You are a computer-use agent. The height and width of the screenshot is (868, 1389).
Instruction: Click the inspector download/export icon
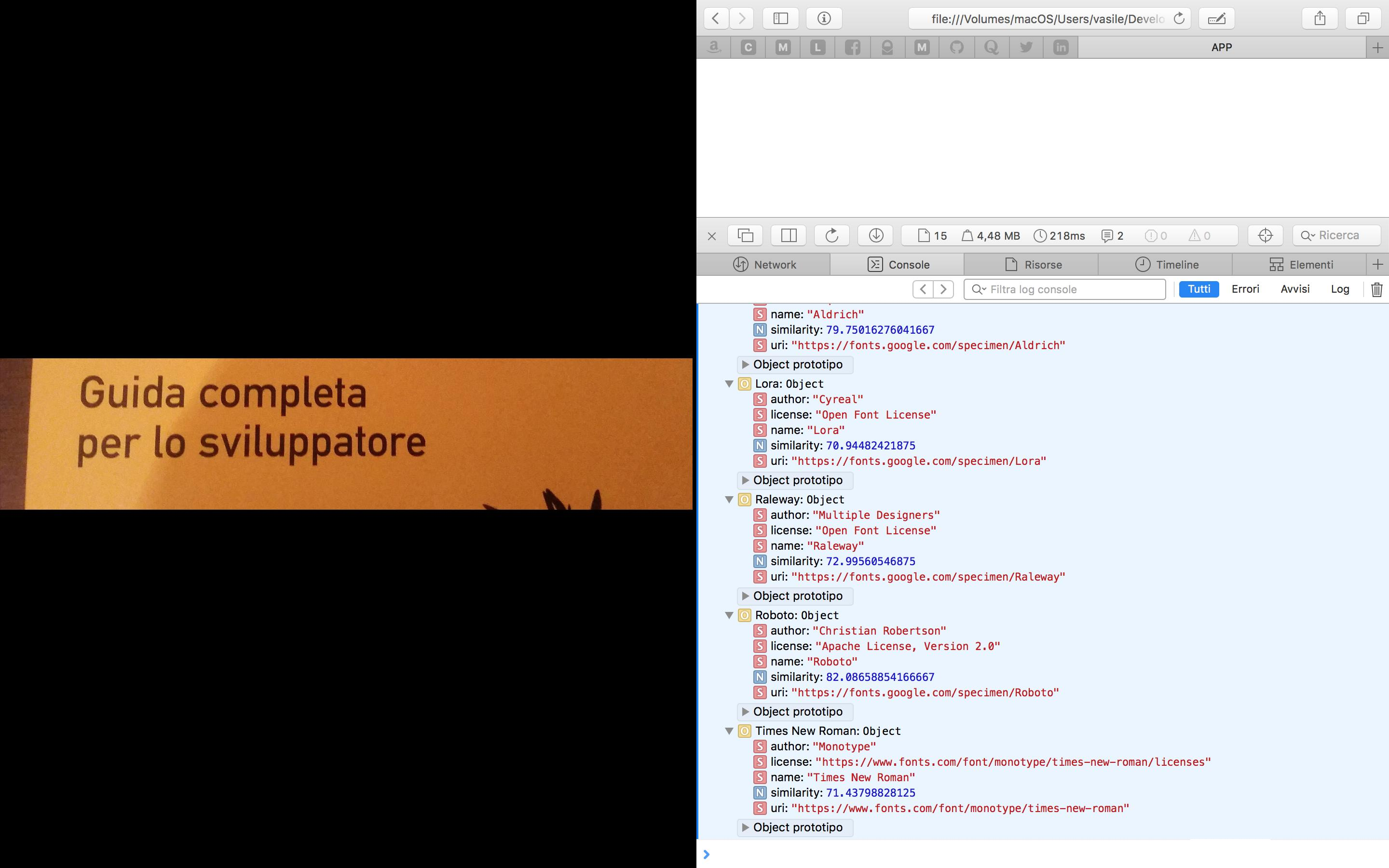875,235
